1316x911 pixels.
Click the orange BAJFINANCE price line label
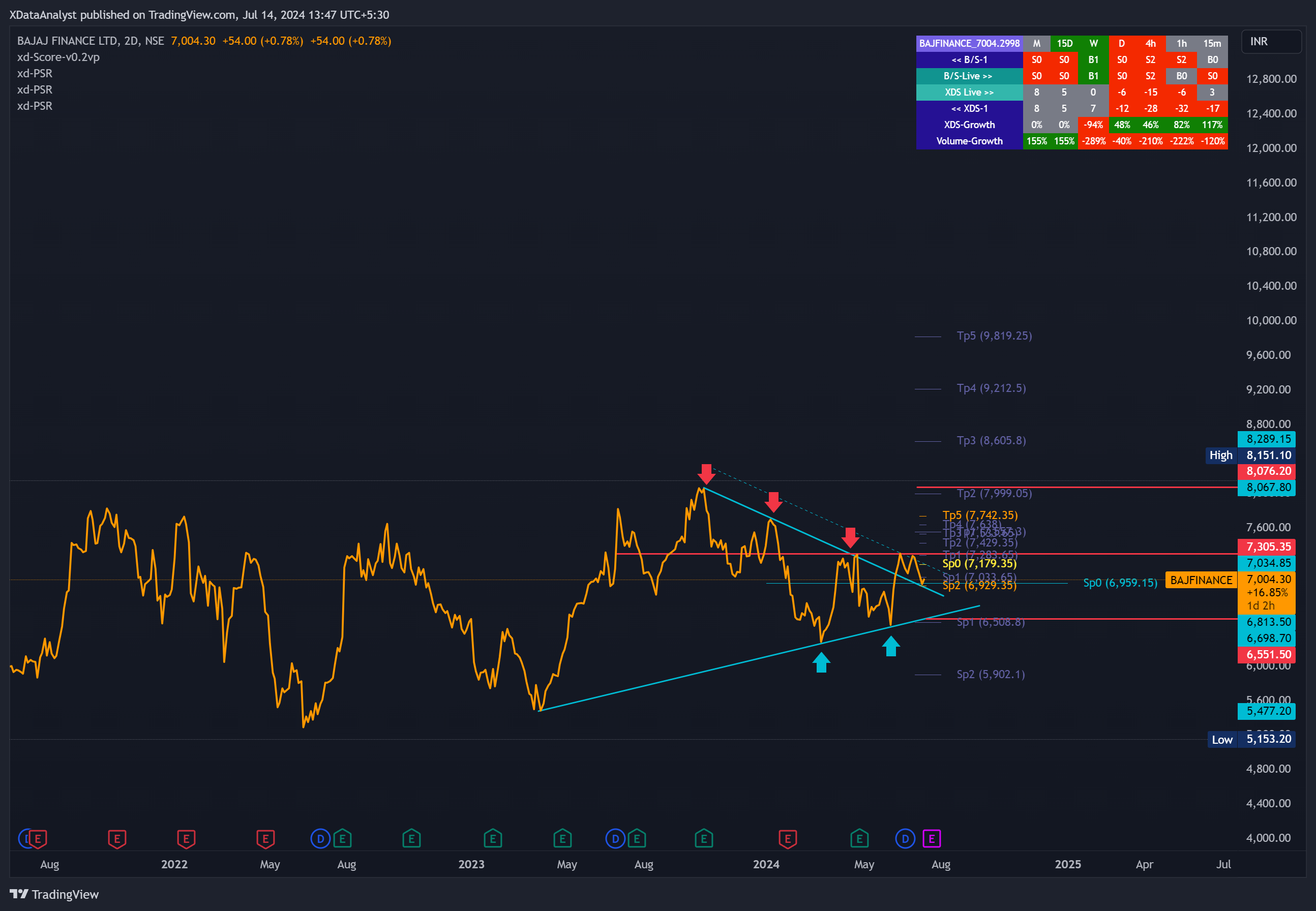pos(1201,580)
